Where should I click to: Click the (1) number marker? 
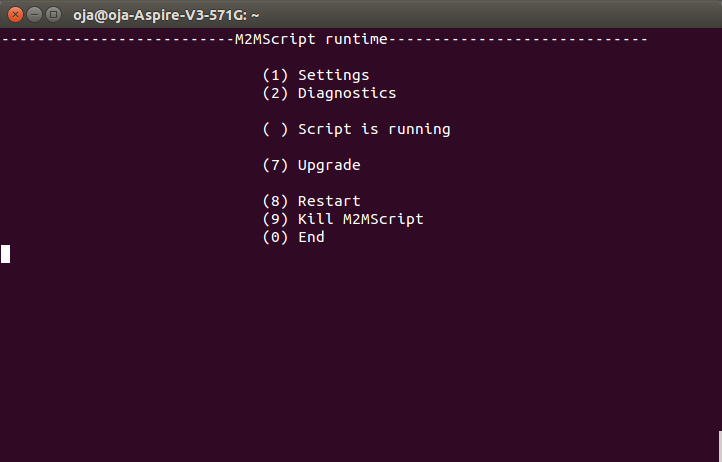tap(275, 75)
